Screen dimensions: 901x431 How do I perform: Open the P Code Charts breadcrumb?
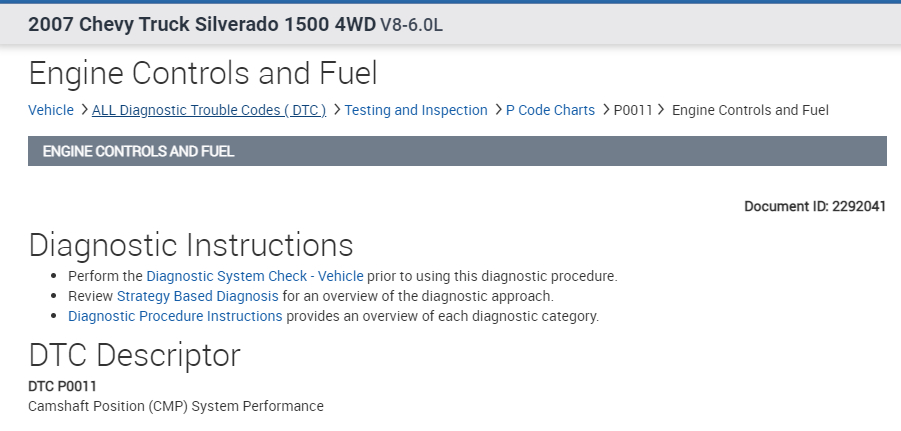click(550, 110)
